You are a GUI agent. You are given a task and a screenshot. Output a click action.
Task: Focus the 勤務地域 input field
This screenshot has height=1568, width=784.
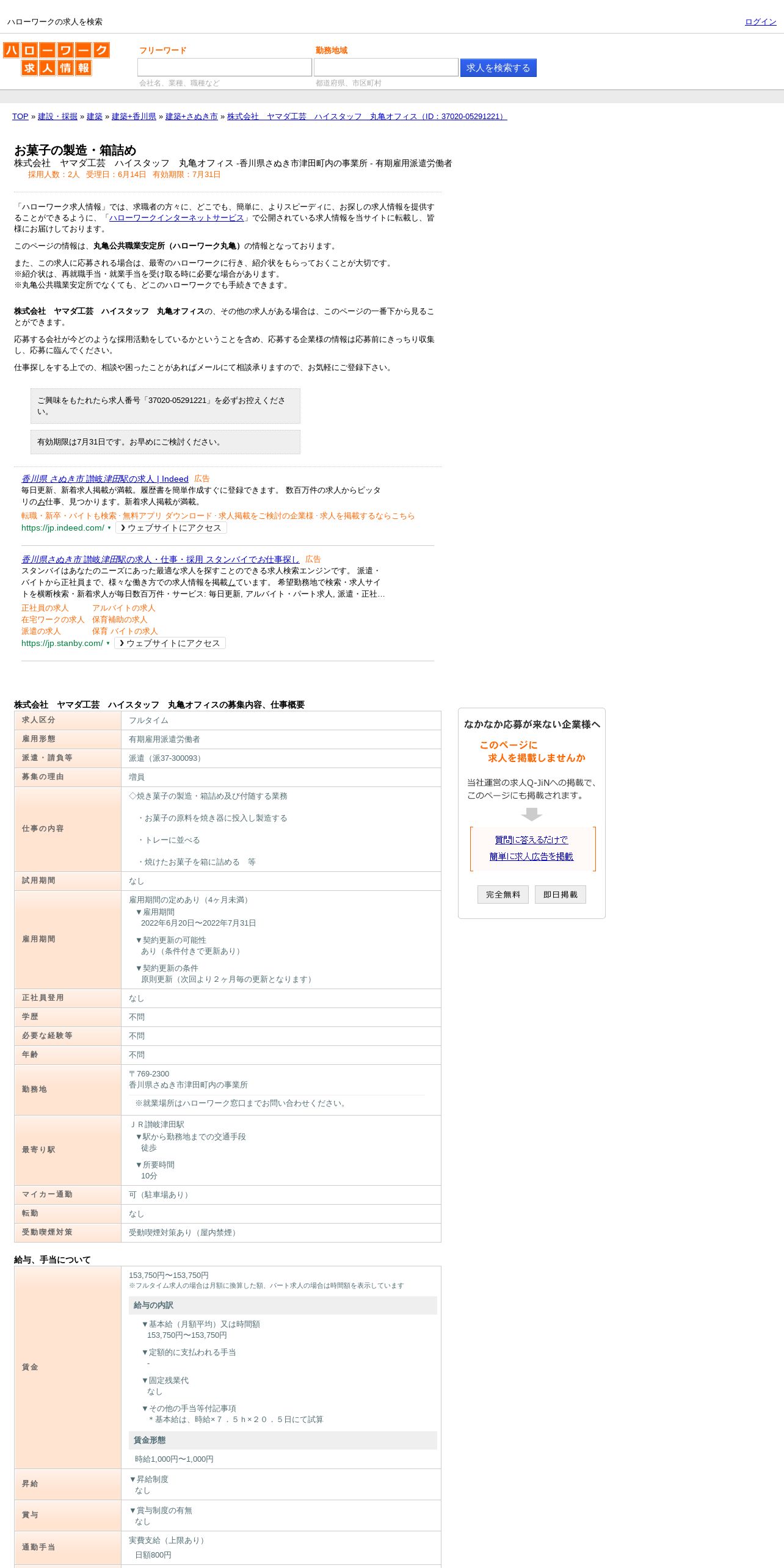tap(386, 67)
